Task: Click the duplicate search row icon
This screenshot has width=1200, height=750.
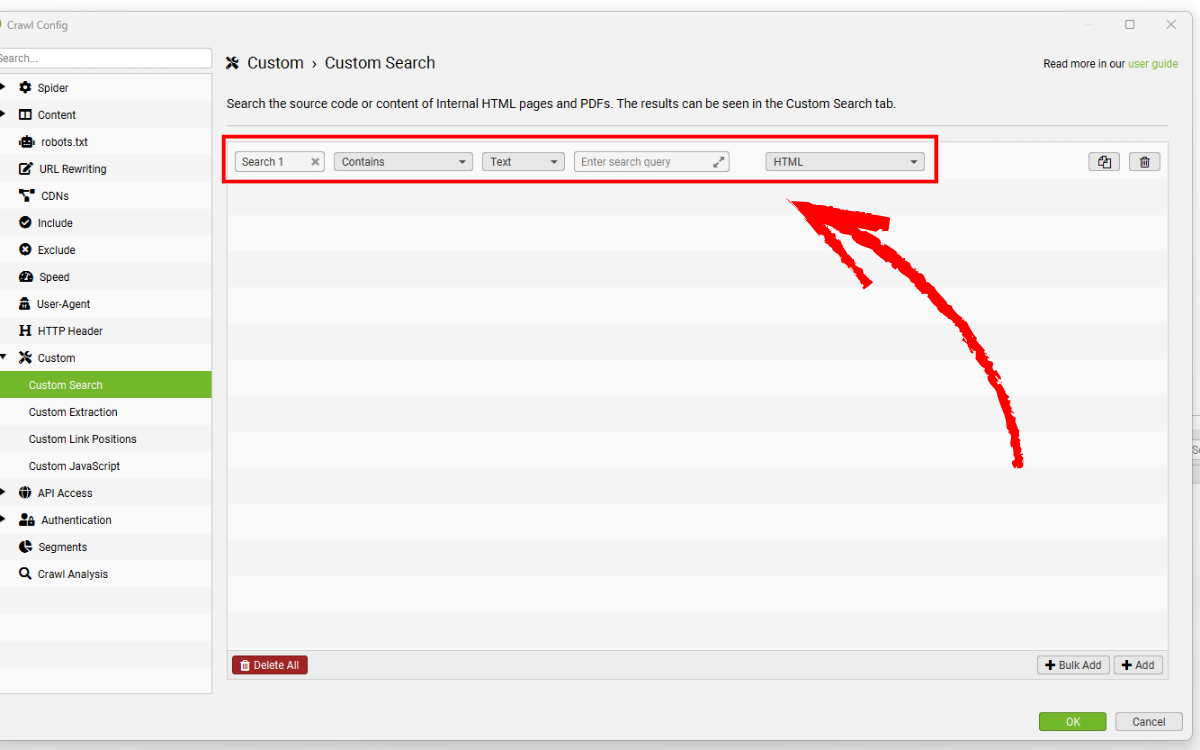Action: point(1104,162)
